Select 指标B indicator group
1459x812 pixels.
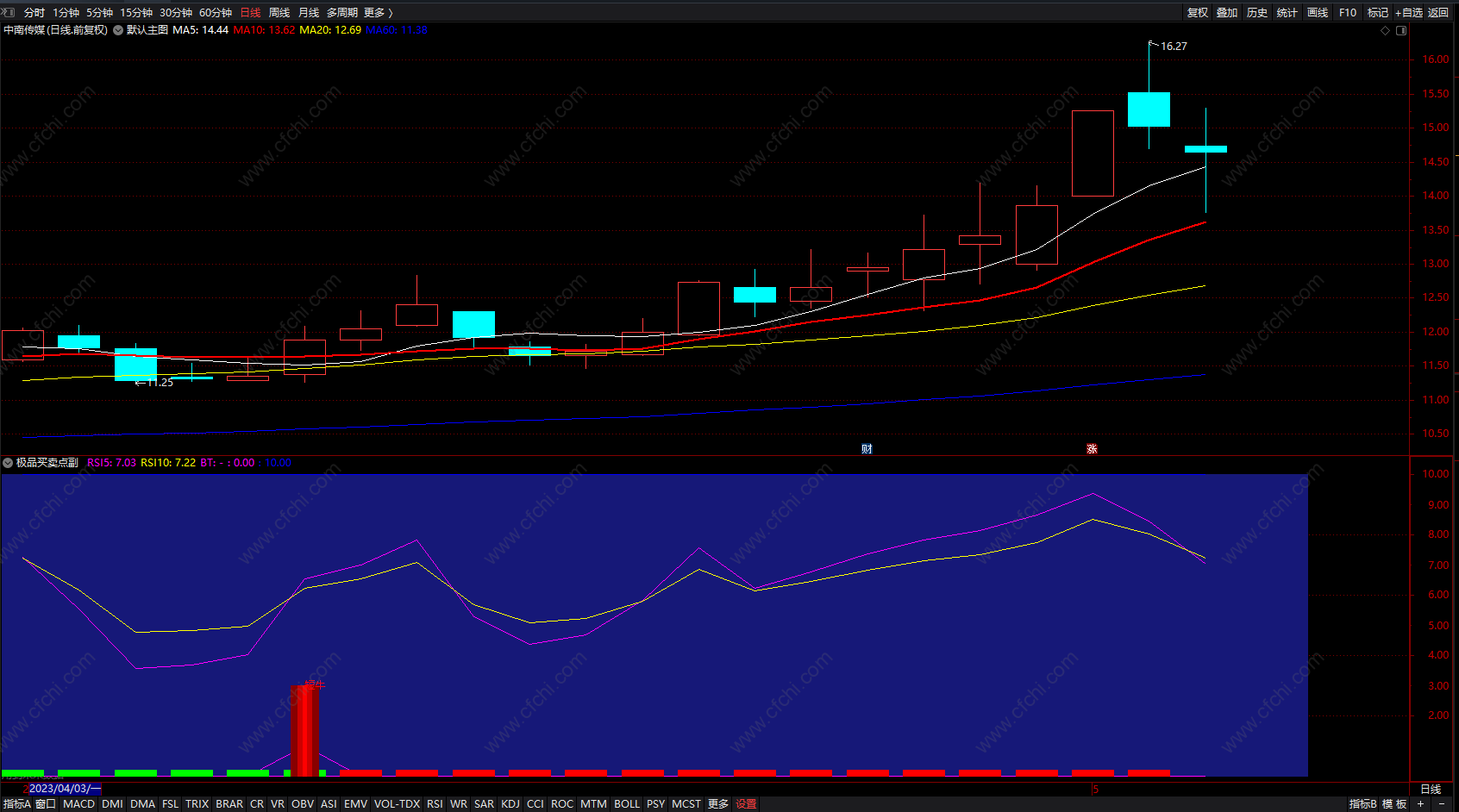pos(1362,803)
